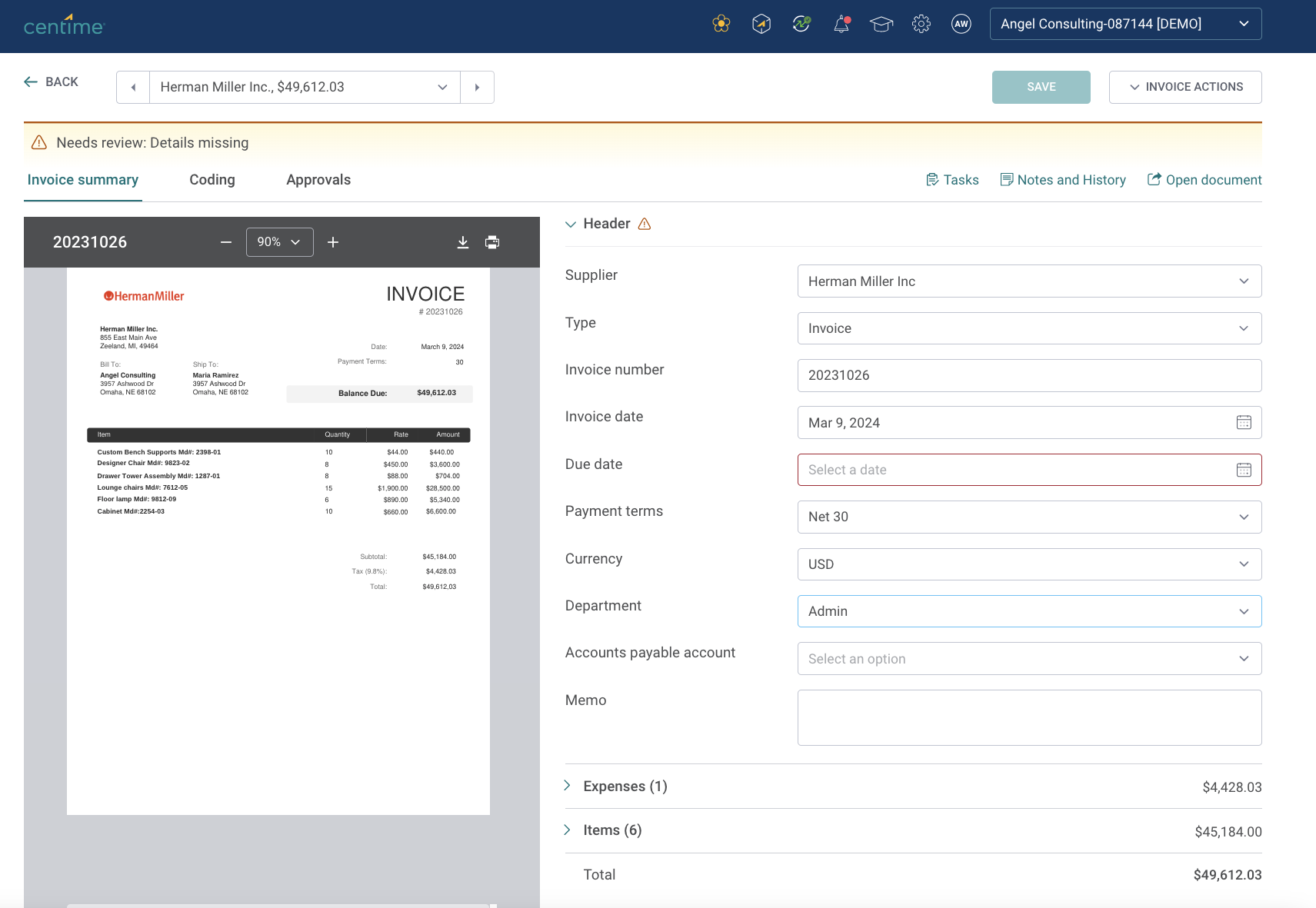The height and width of the screenshot is (908, 1316).
Task: Click the Invoice Actions button
Action: (1184, 88)
